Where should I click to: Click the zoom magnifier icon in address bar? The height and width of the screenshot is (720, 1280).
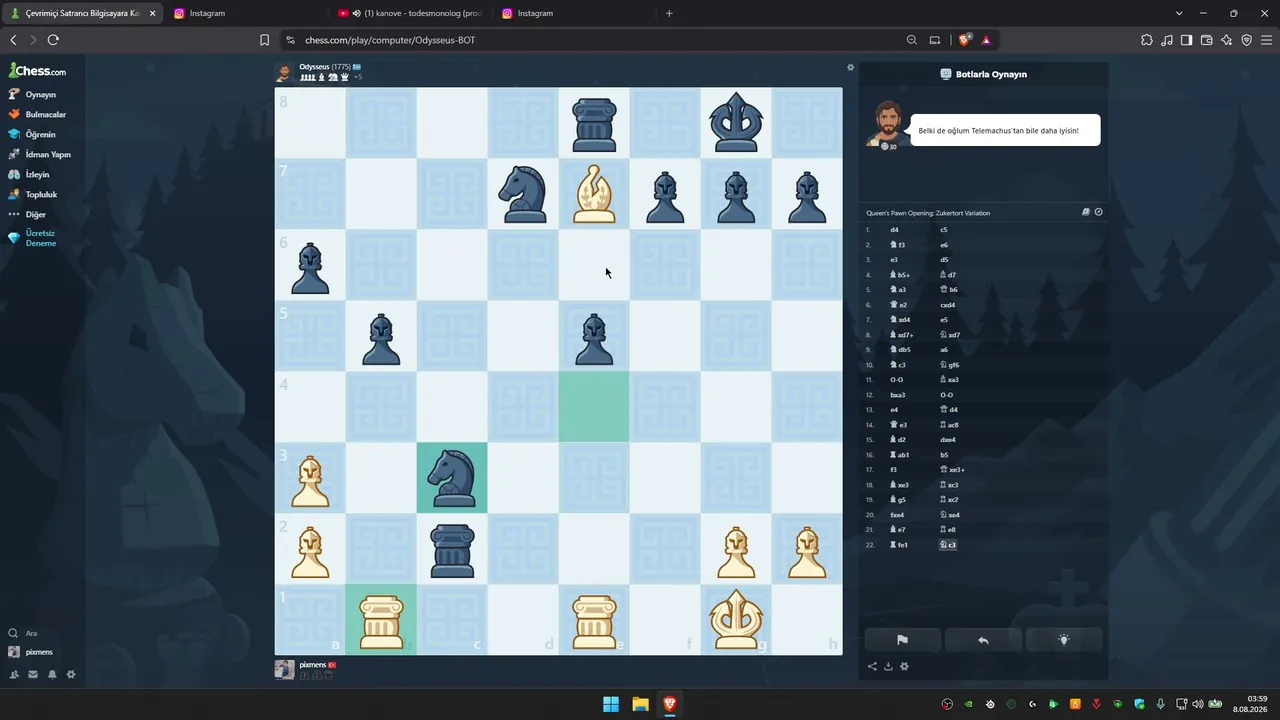(x=911, y=40)
